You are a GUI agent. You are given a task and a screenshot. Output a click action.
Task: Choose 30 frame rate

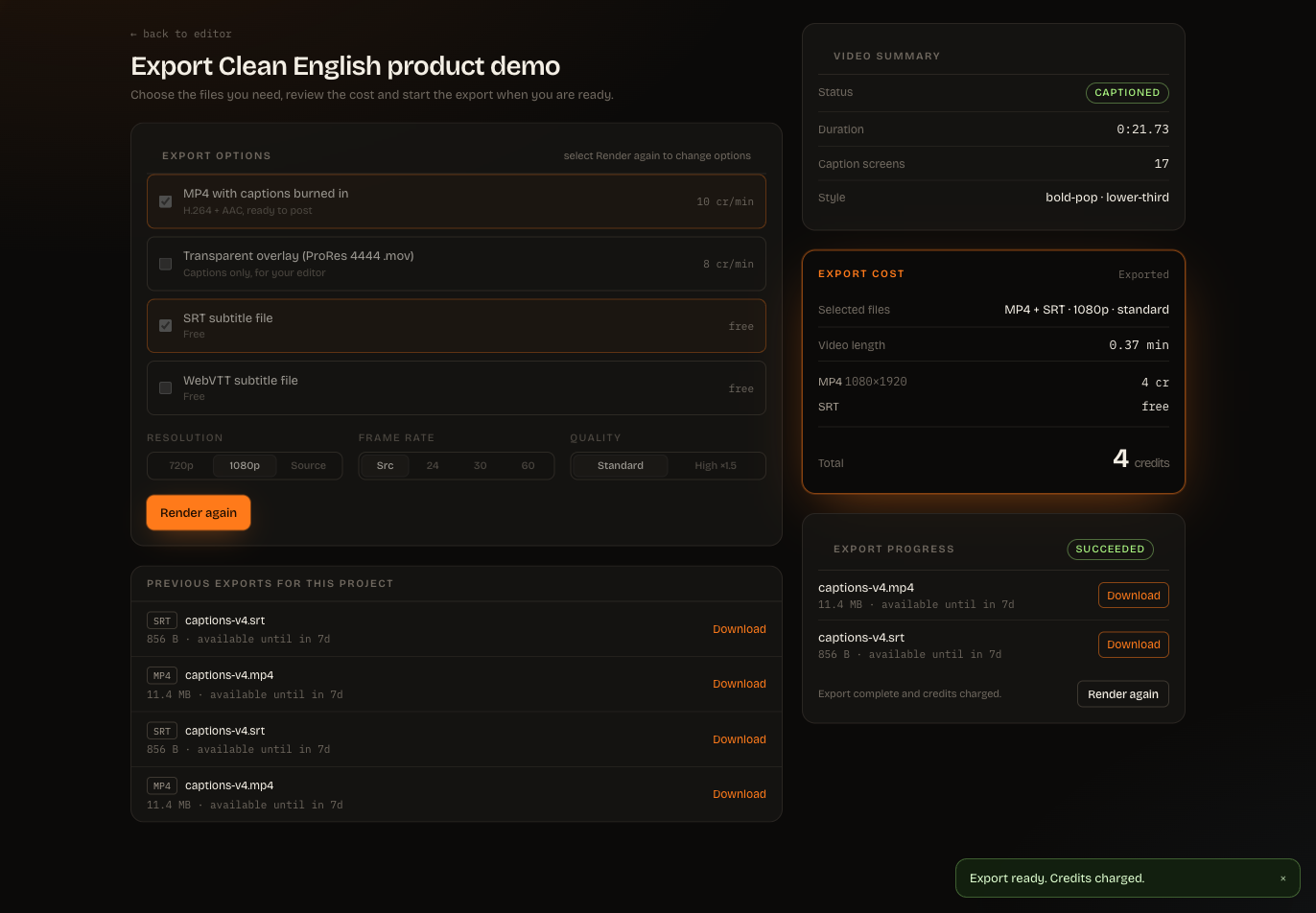coord(481,466)
